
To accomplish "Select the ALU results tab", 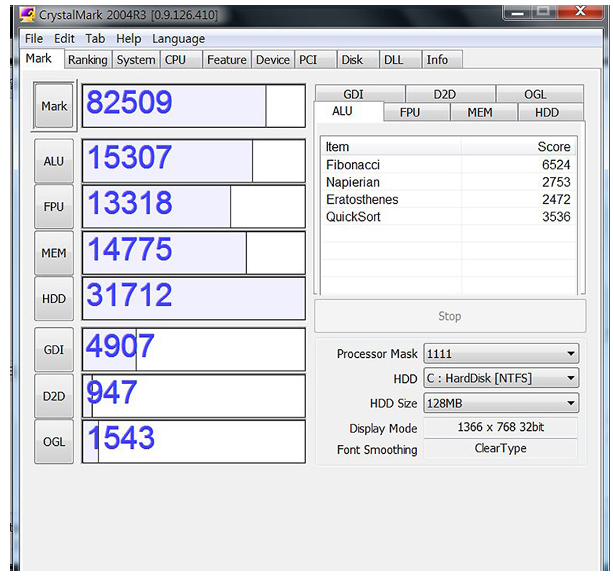I will 349,111.
